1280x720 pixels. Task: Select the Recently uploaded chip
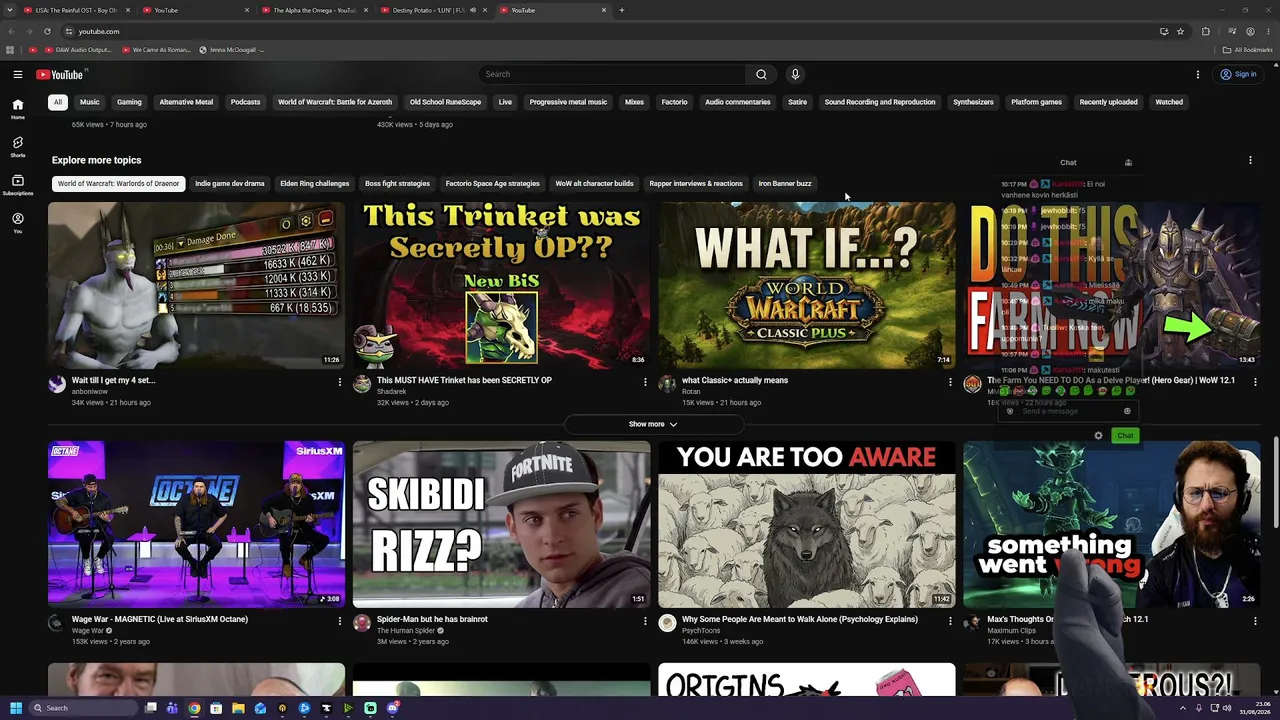tap(1109, 102)
